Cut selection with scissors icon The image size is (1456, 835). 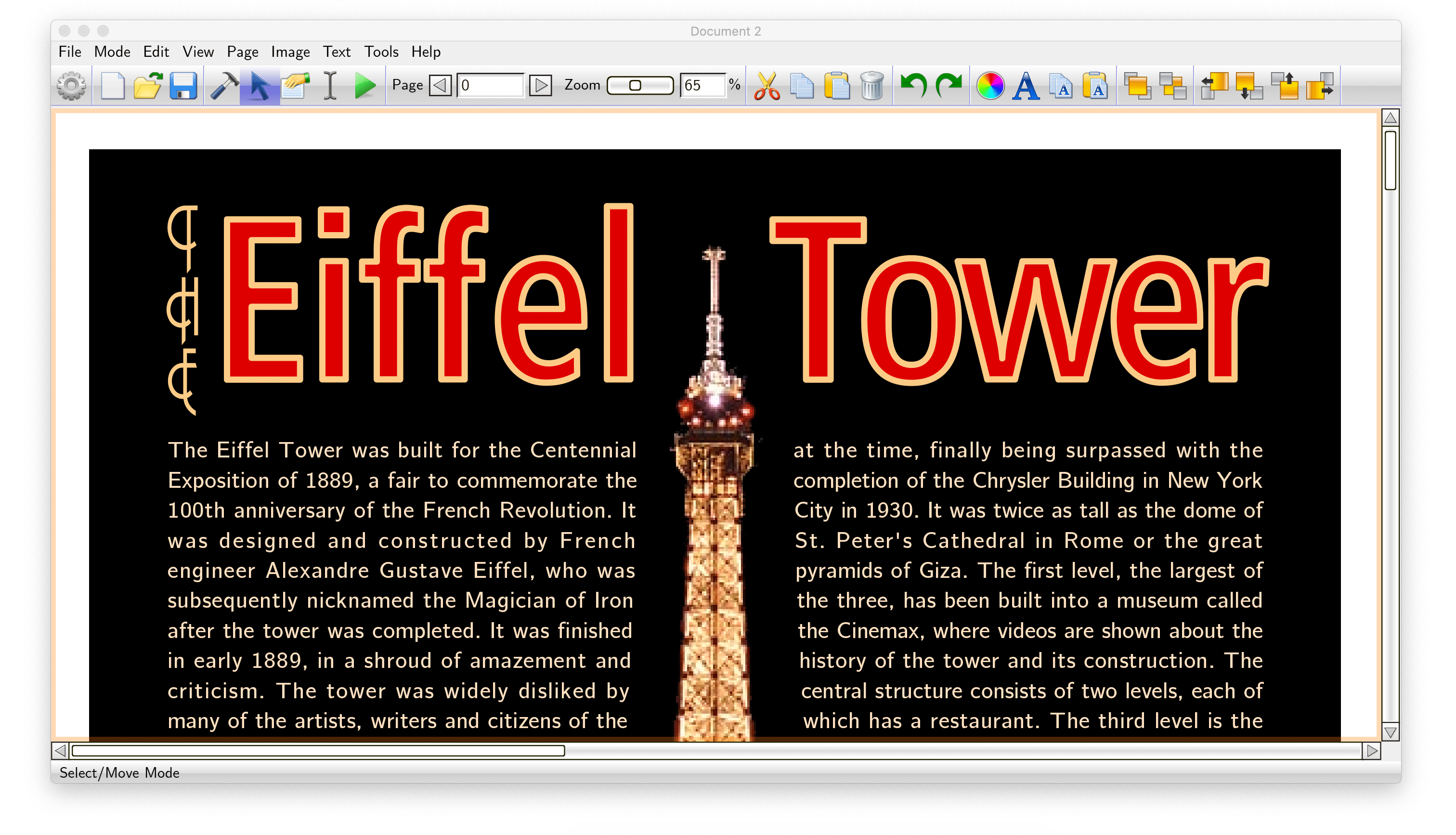(767, 86)
